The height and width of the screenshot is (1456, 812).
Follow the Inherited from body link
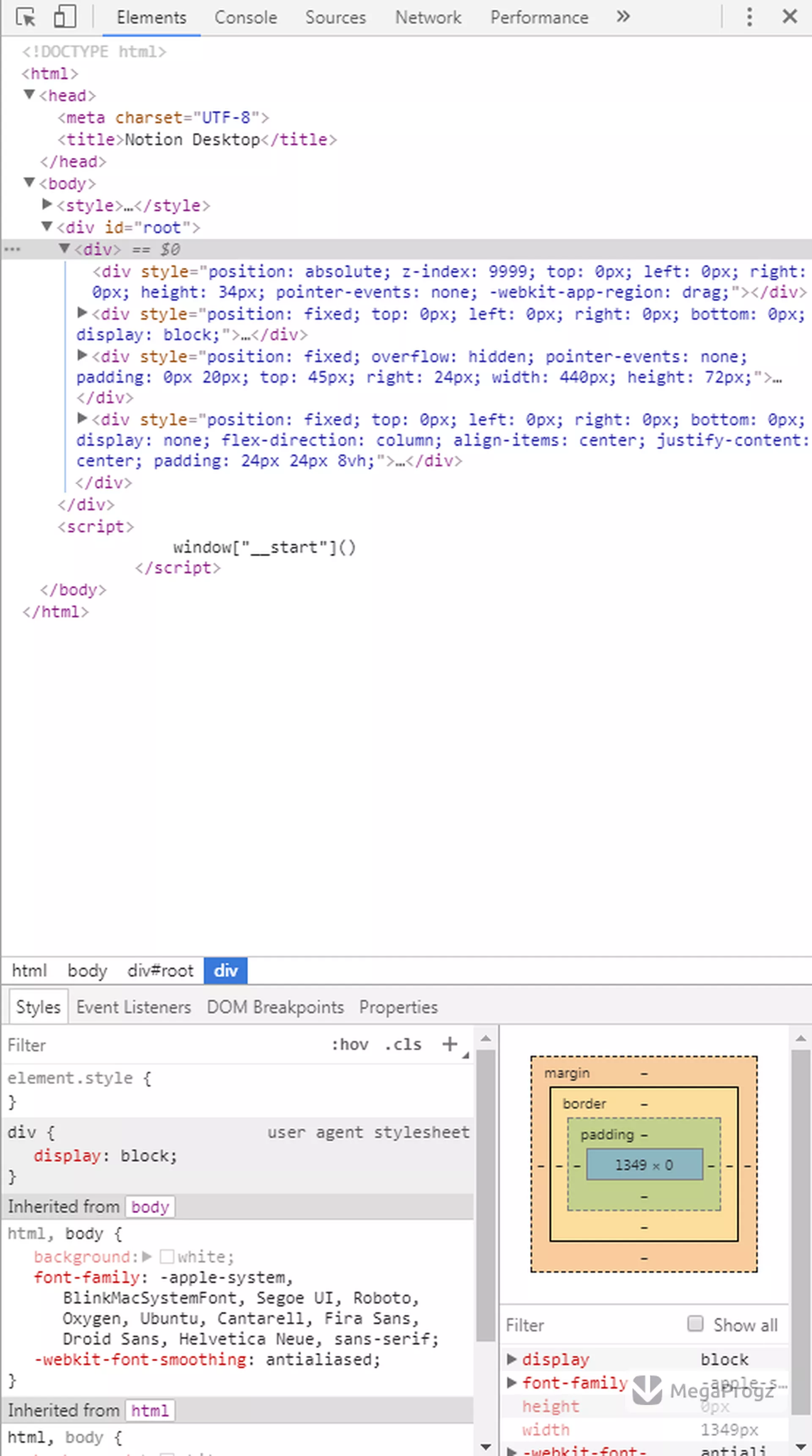tap(150, 1207)
